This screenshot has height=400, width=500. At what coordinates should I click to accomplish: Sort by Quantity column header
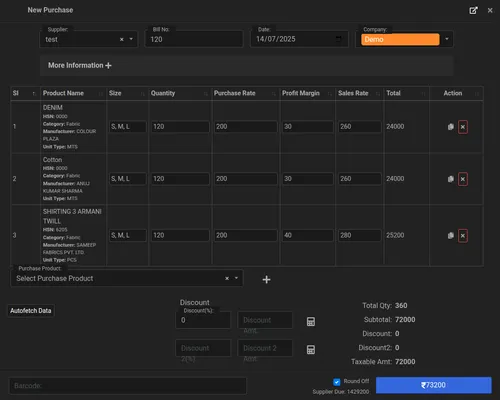click(x=180, y=93)
